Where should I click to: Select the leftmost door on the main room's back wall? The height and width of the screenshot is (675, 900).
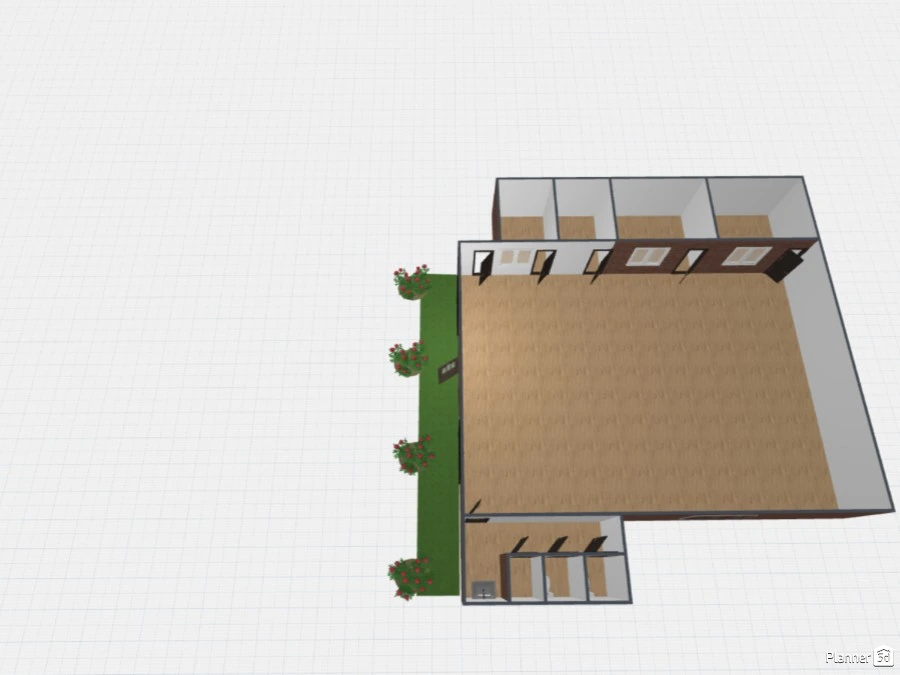(484, 264)
